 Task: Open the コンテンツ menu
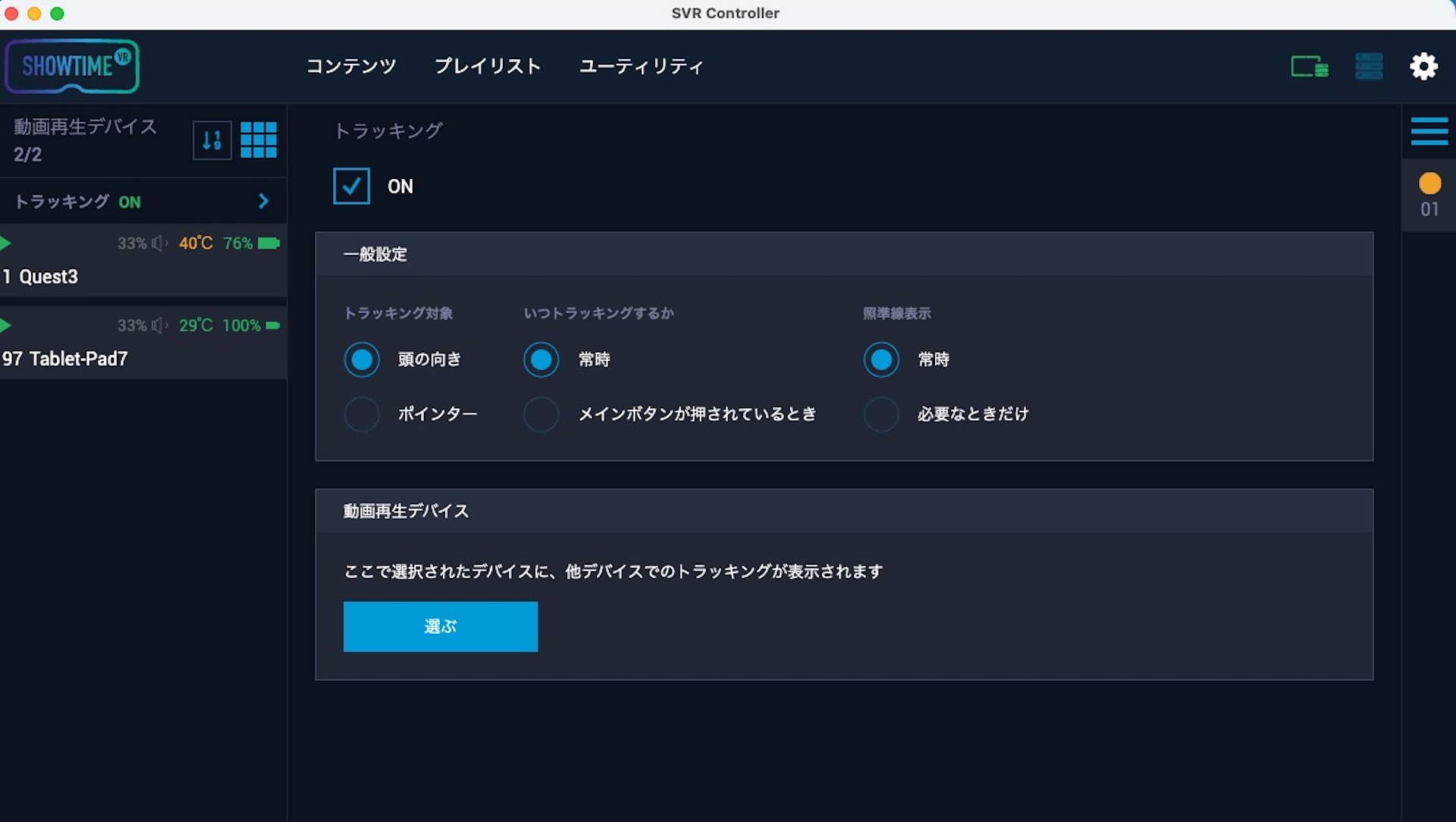(351, 67)
